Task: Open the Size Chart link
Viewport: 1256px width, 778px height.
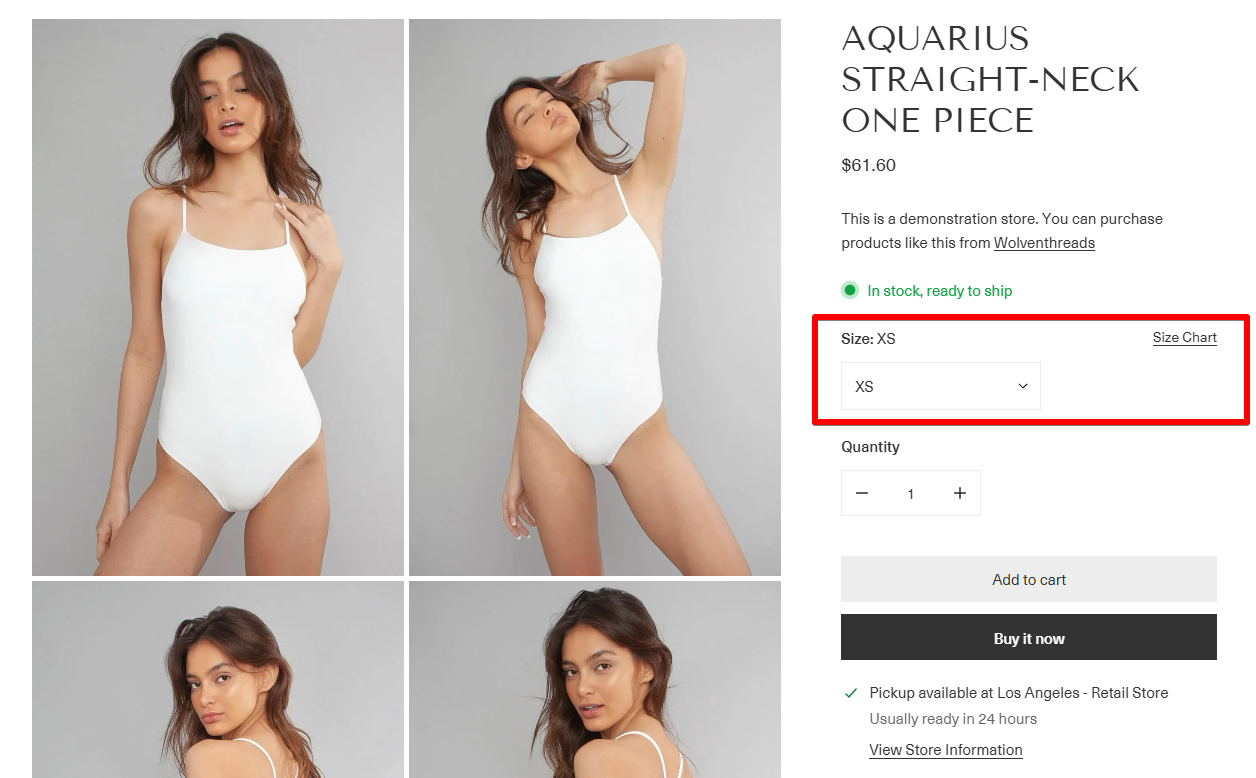Action: (x=1184, y=338)
